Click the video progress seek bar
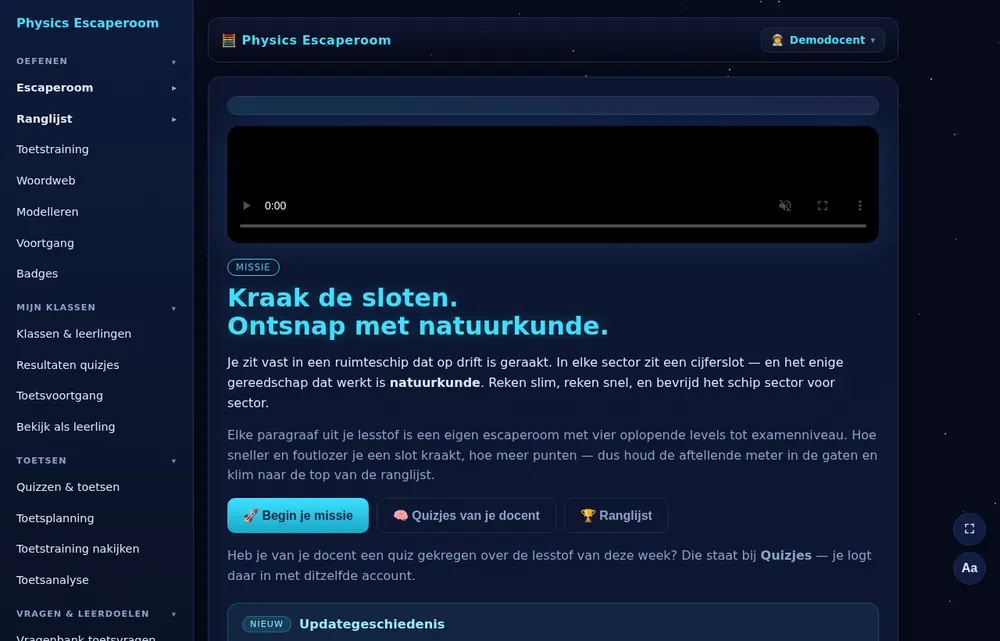The image size is (1000, 641). (553, 226)
